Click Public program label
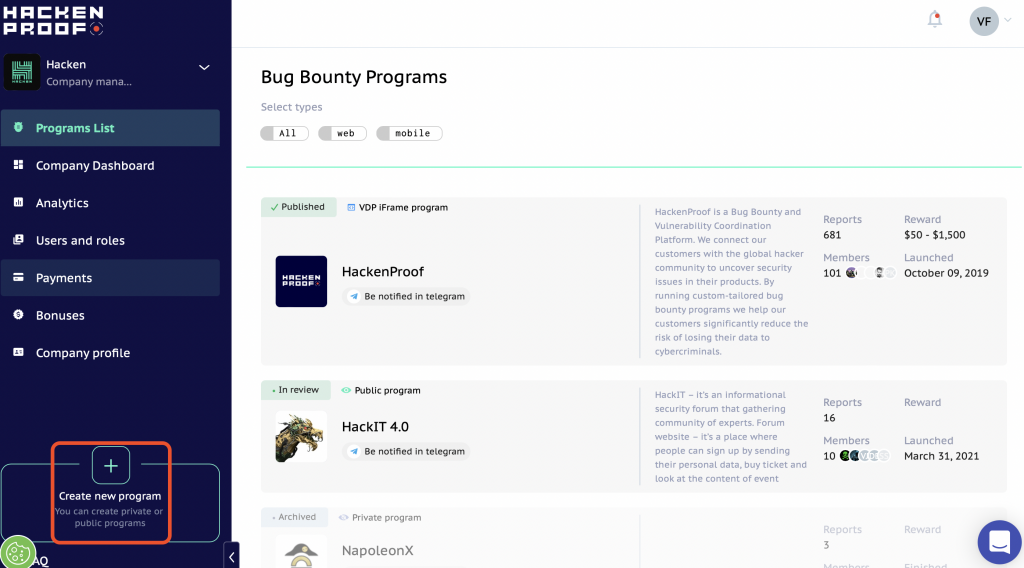The height and width of the screenshot is (568, 1024). 387,390
